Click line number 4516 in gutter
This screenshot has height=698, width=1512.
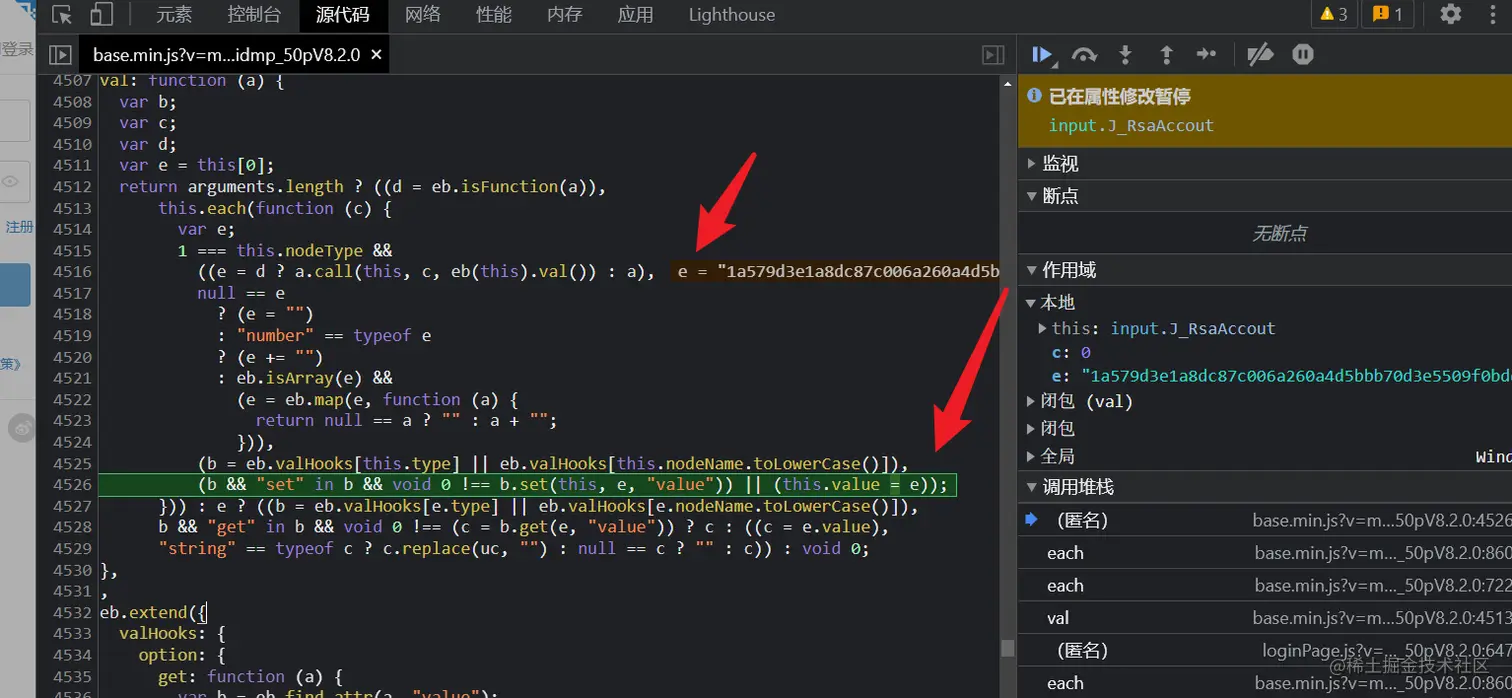[72, 271]
